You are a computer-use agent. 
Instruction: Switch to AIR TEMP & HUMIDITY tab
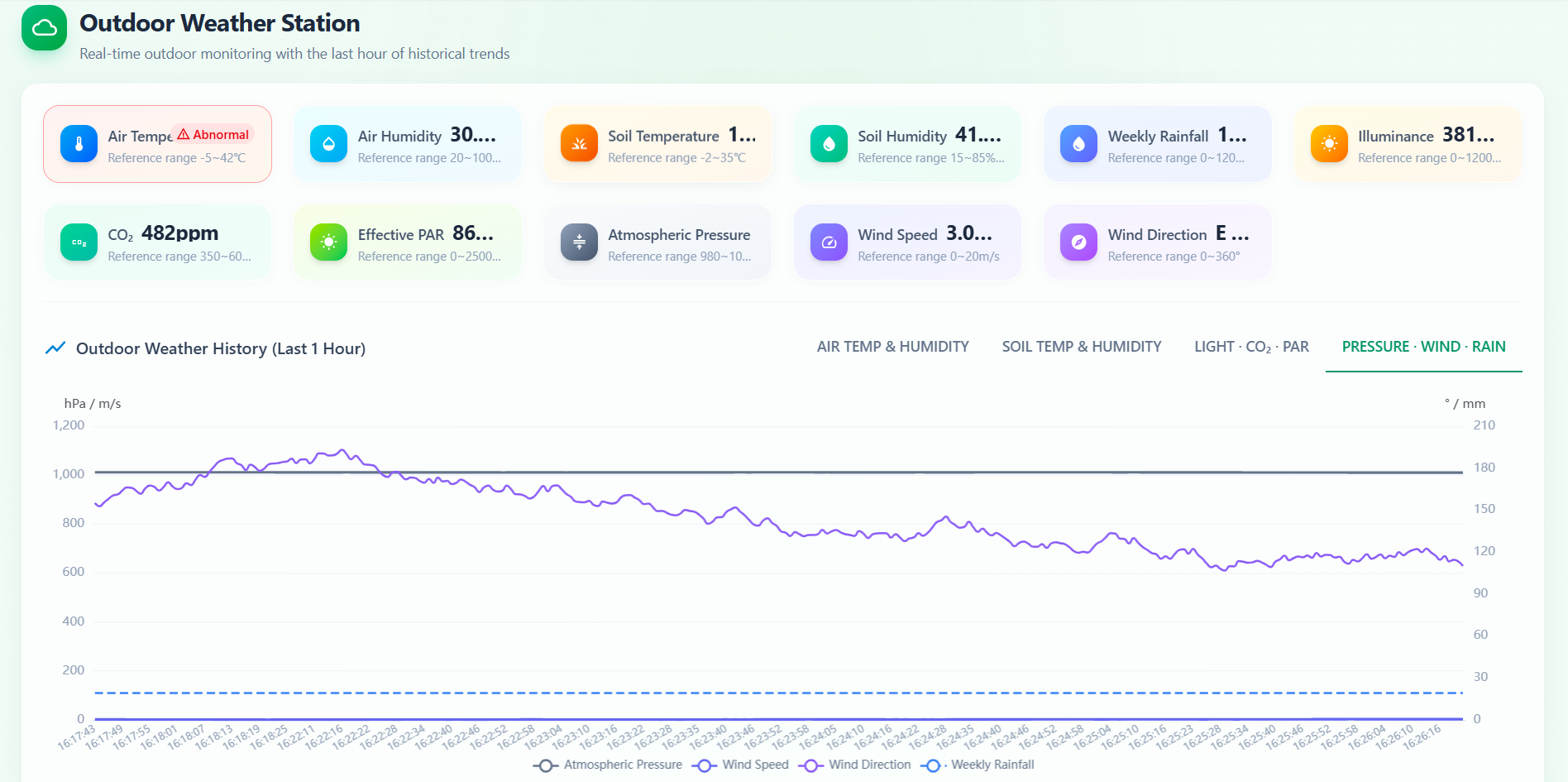pos(892,347)
